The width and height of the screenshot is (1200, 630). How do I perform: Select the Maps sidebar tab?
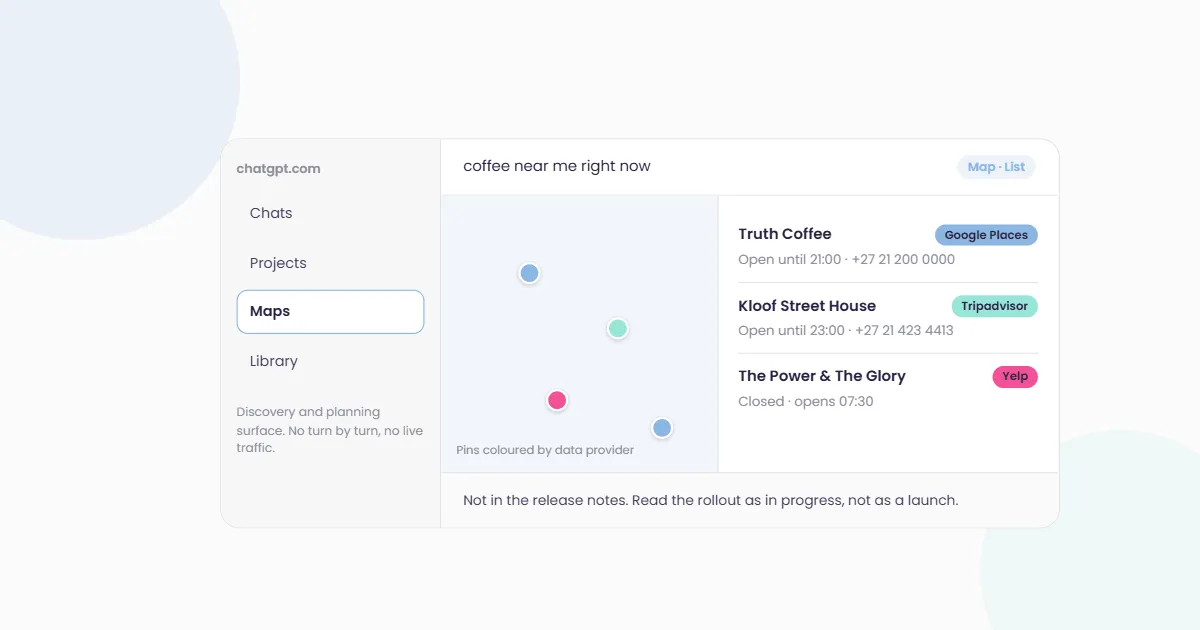tap(330, 311)
